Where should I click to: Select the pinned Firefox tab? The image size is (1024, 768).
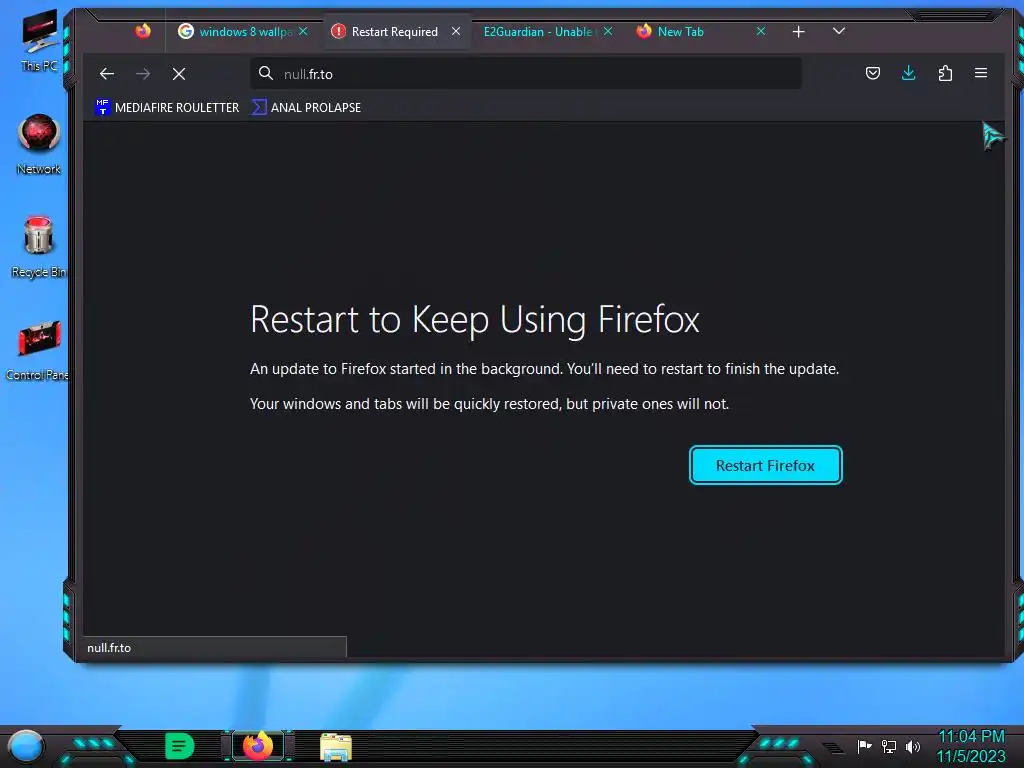click(143, 31)
